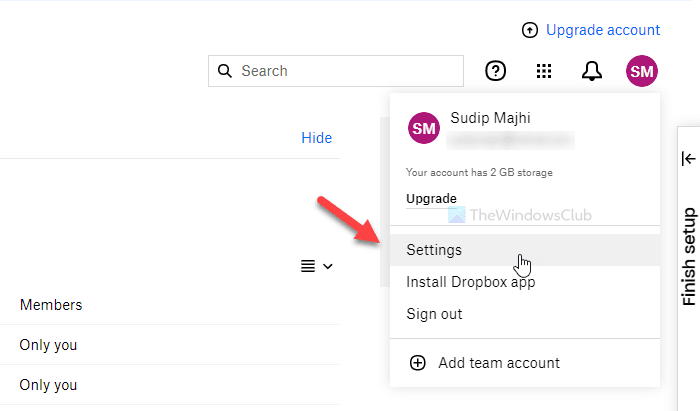Click the Members column header

coord(51,305)
